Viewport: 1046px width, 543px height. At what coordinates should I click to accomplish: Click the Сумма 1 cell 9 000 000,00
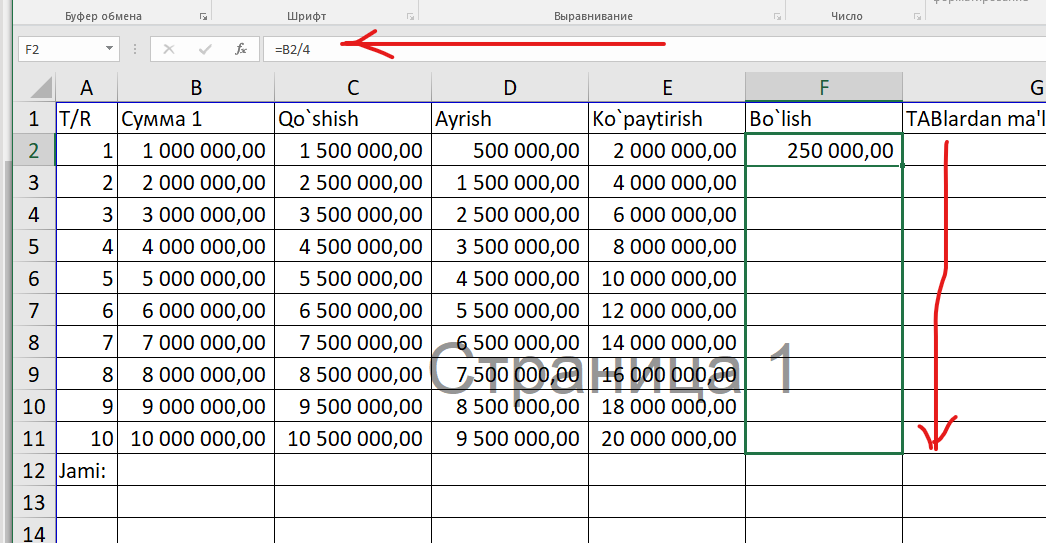196,406
